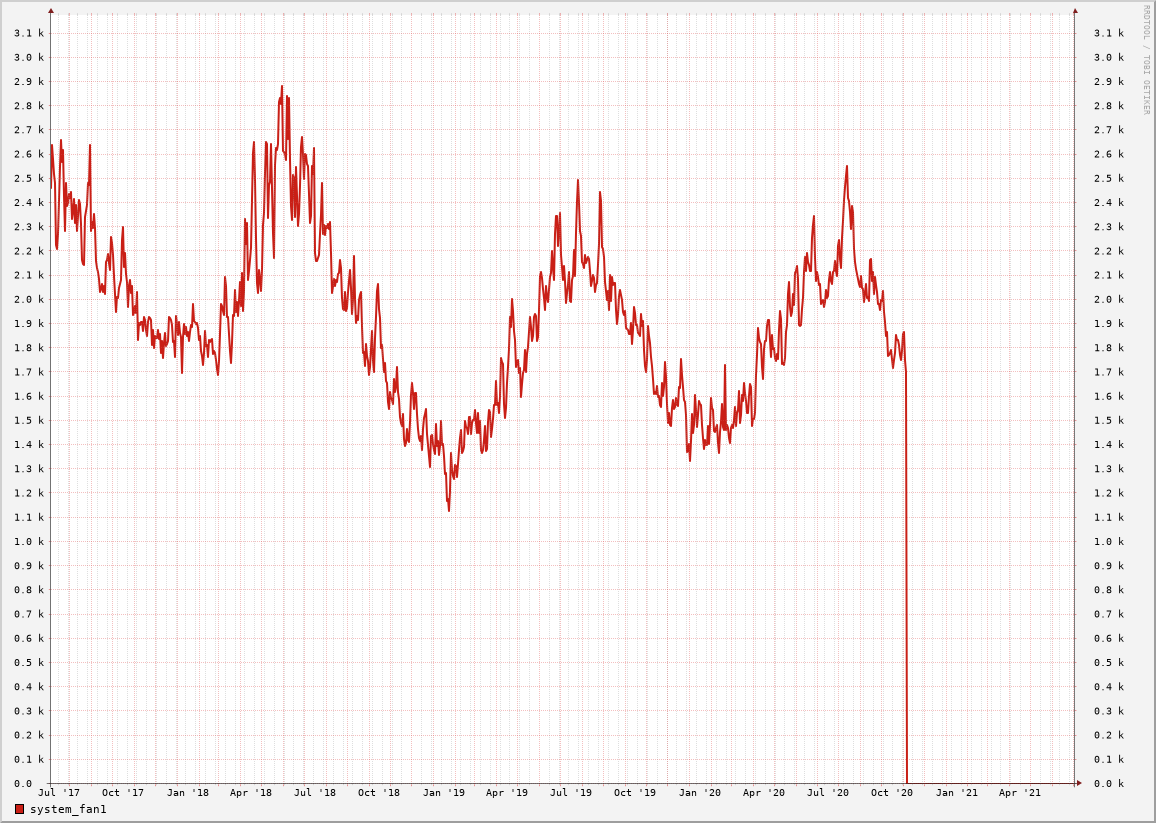Click the RRDTOOL / TOBI OETIKER watermark

(x=1146, y=59)
